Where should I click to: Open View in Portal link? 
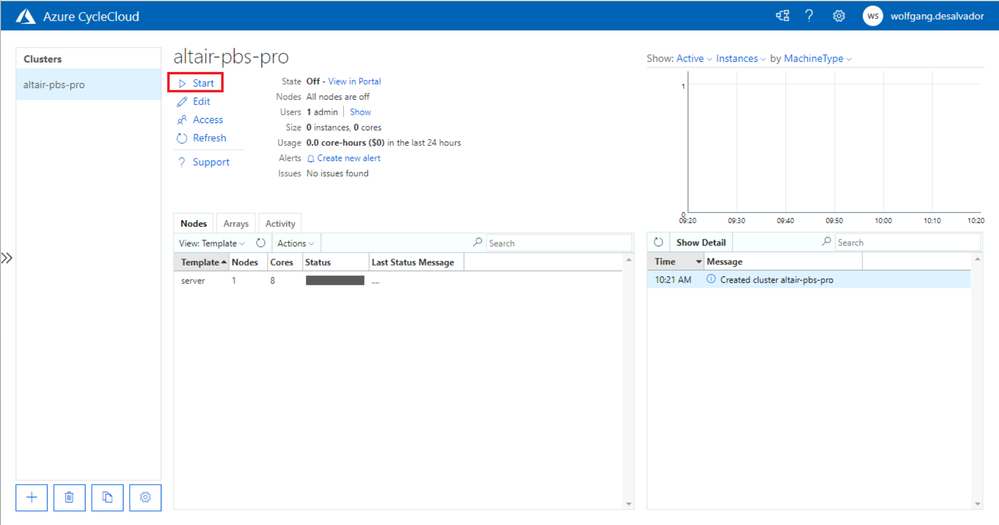click(x=354, y=82)
